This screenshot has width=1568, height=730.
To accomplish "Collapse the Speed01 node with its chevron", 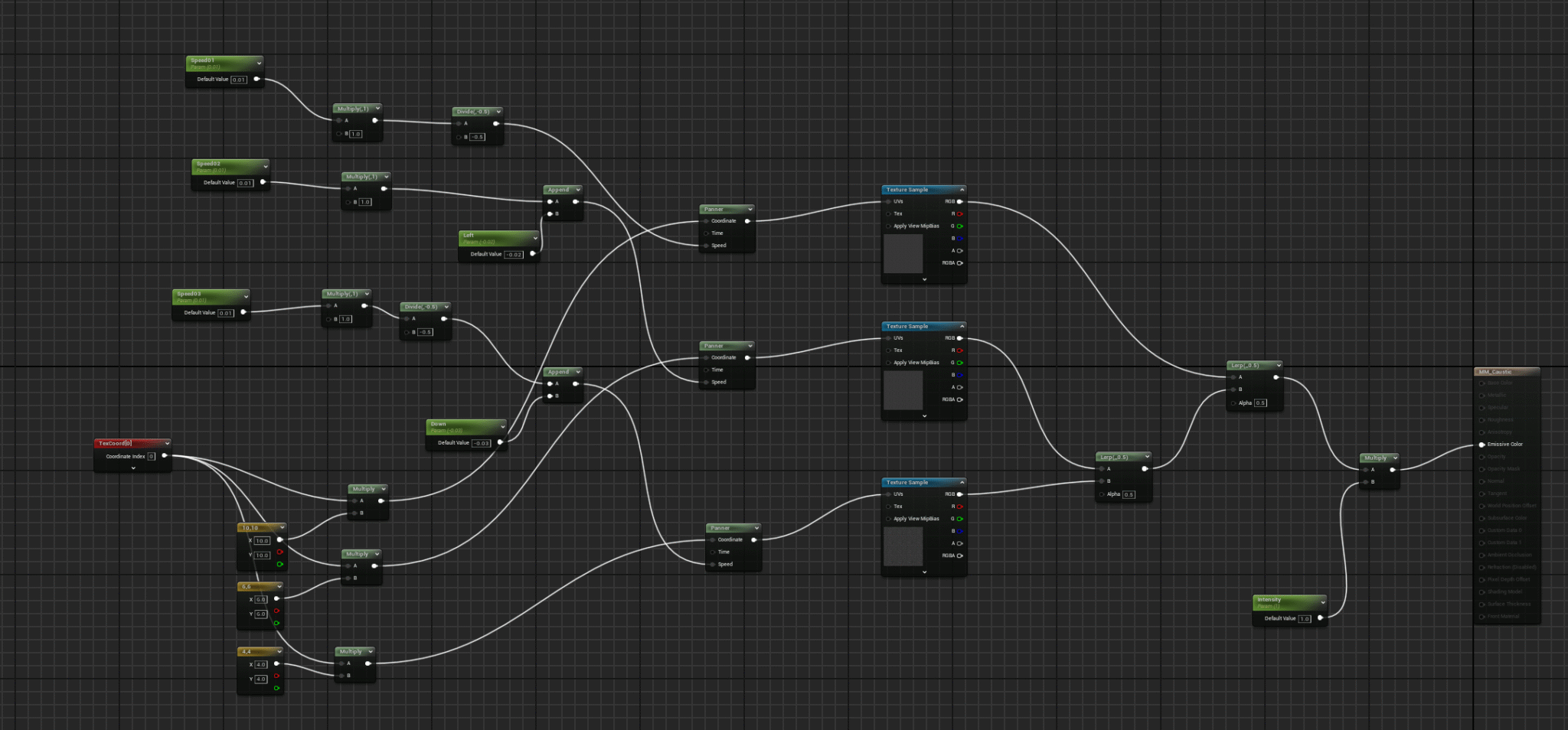I will point(259,63).
